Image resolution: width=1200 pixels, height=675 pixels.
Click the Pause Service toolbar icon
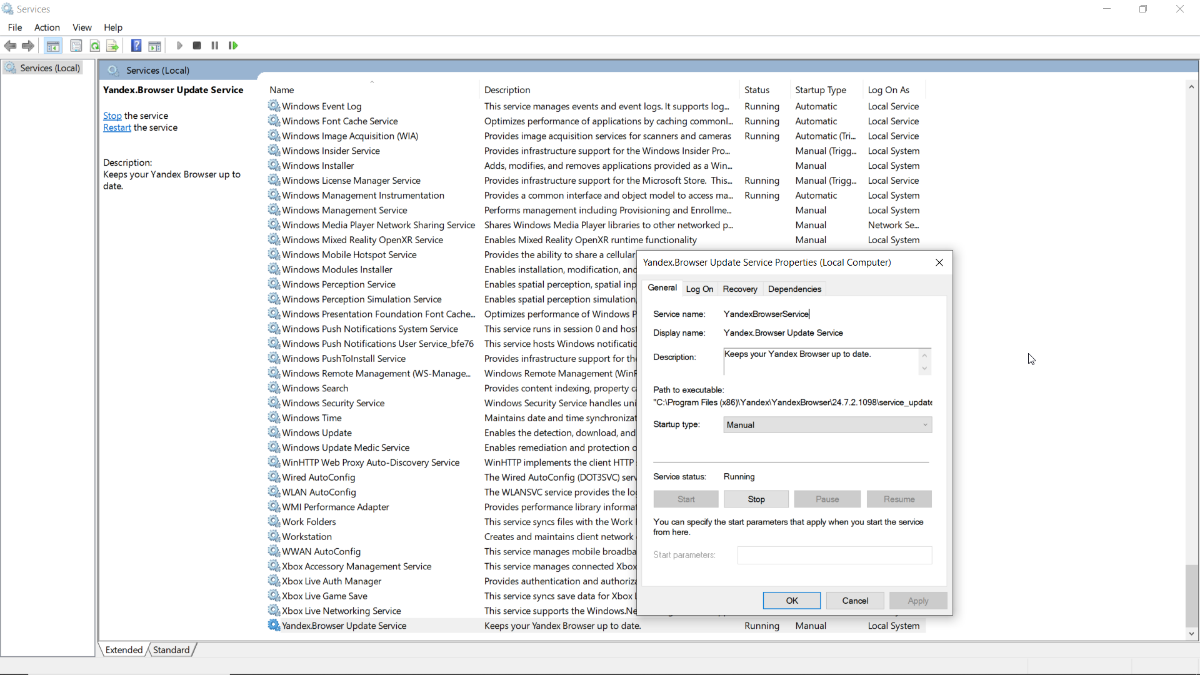pyautogui.click(x=215, y=46)
